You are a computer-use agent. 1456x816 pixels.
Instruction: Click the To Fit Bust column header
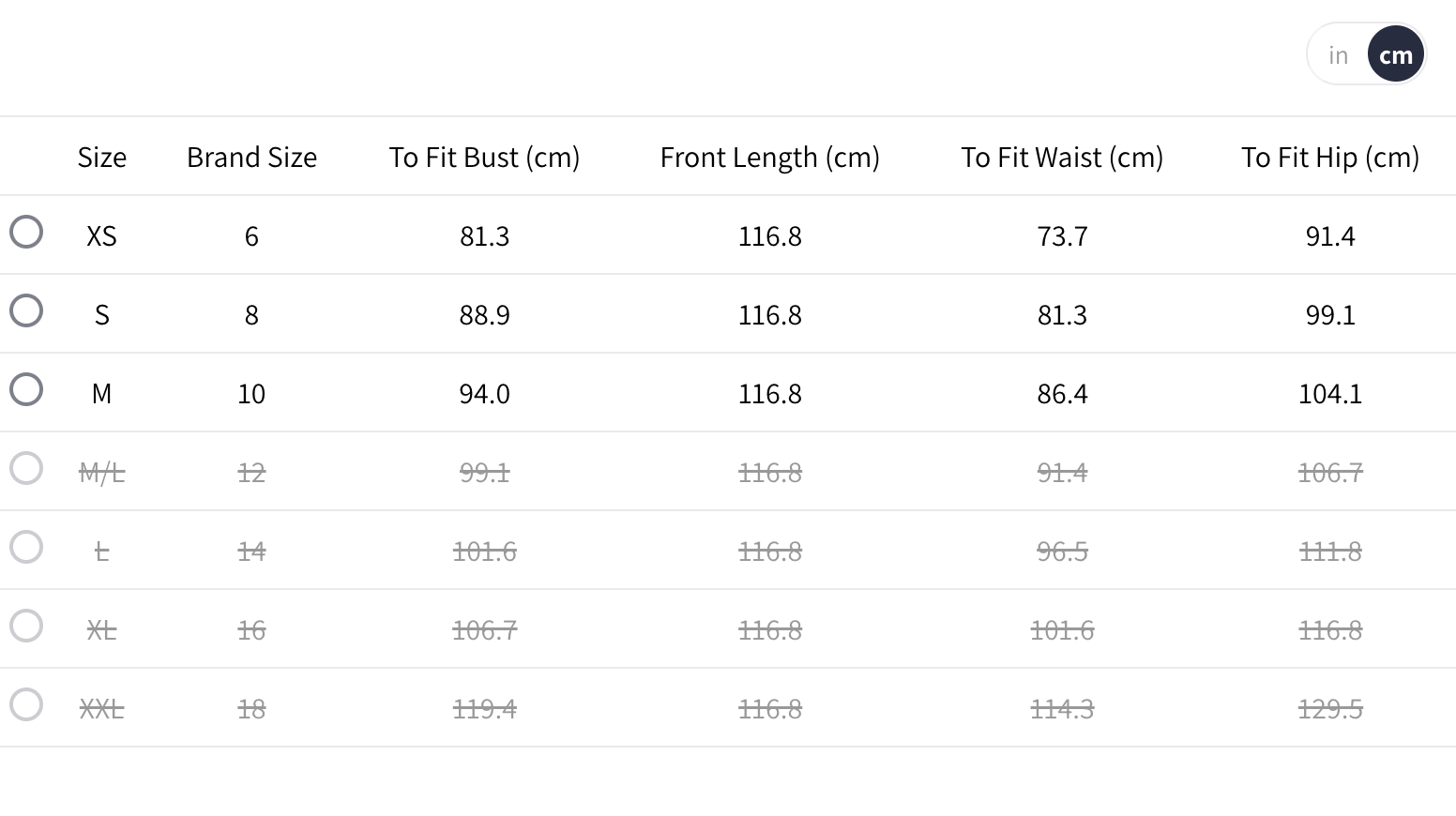click(484, 158)
